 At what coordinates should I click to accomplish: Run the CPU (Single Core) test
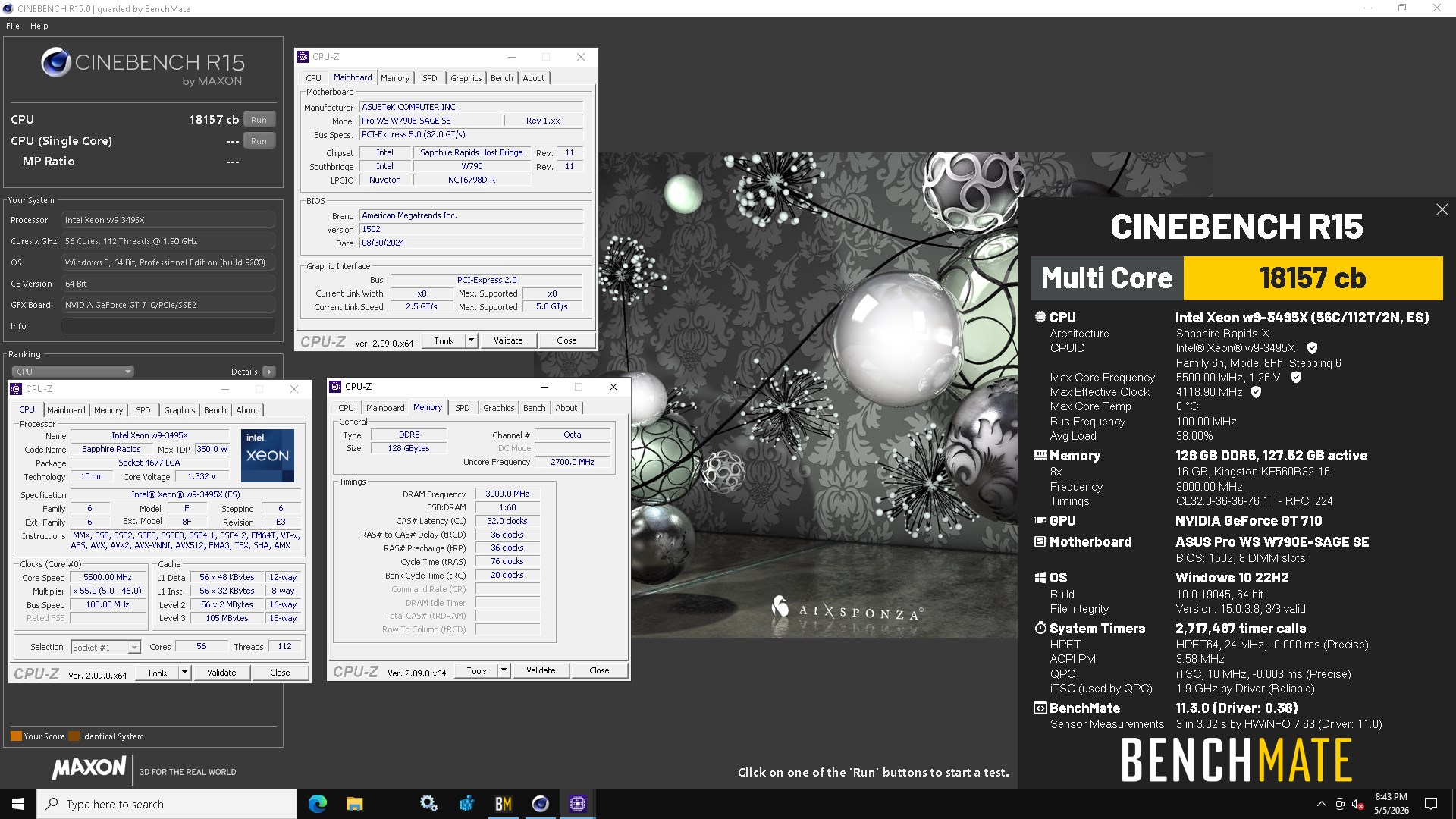pos(259,141)
